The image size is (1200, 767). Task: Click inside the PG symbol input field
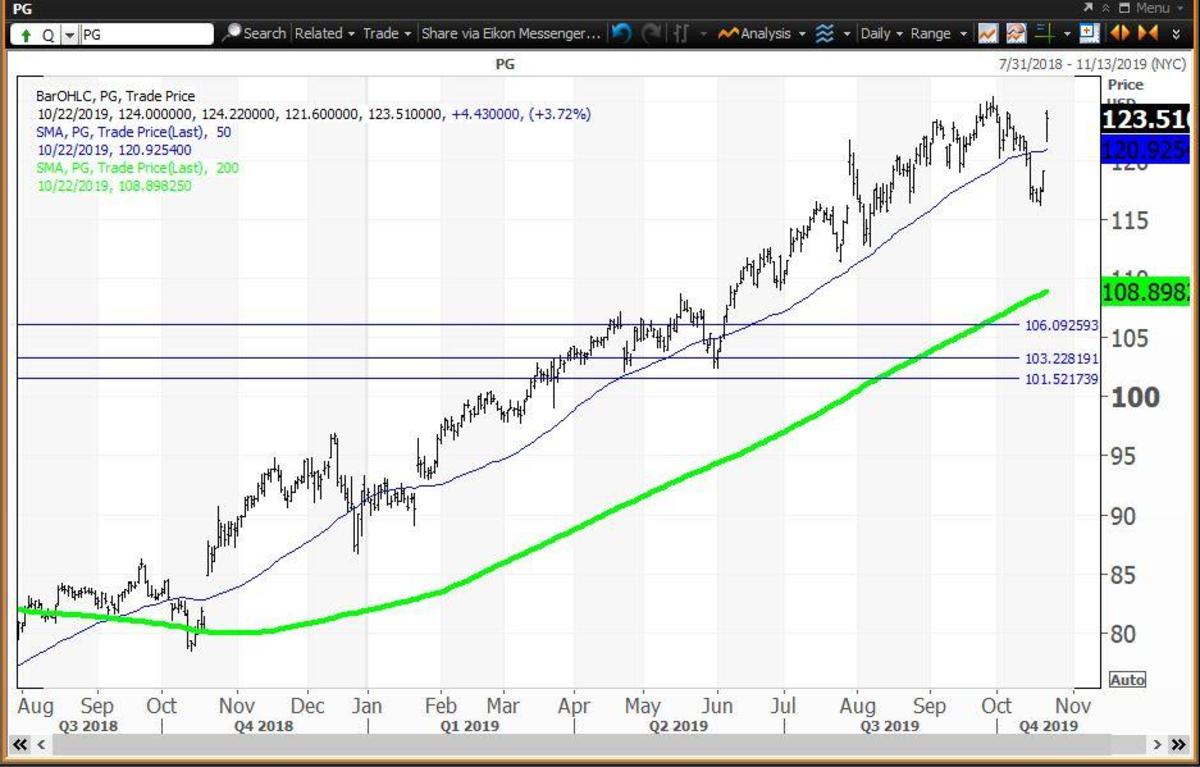(x=145, y=34)
